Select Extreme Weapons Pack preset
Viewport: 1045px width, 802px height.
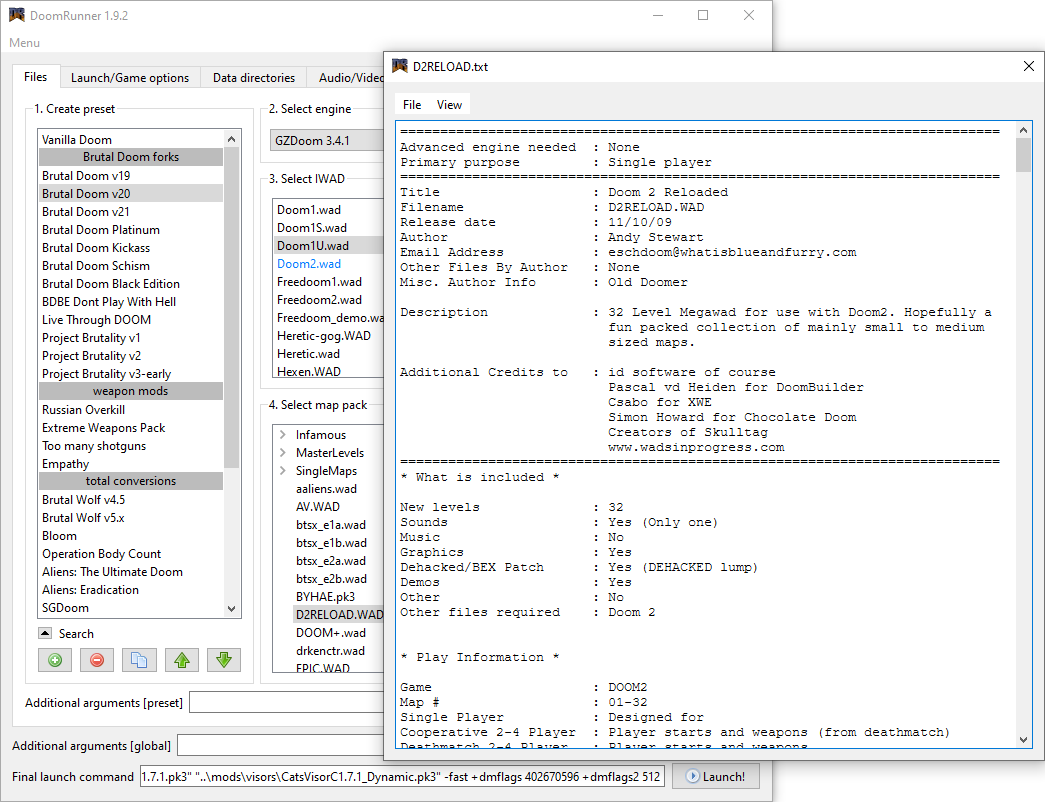point(131,427)
